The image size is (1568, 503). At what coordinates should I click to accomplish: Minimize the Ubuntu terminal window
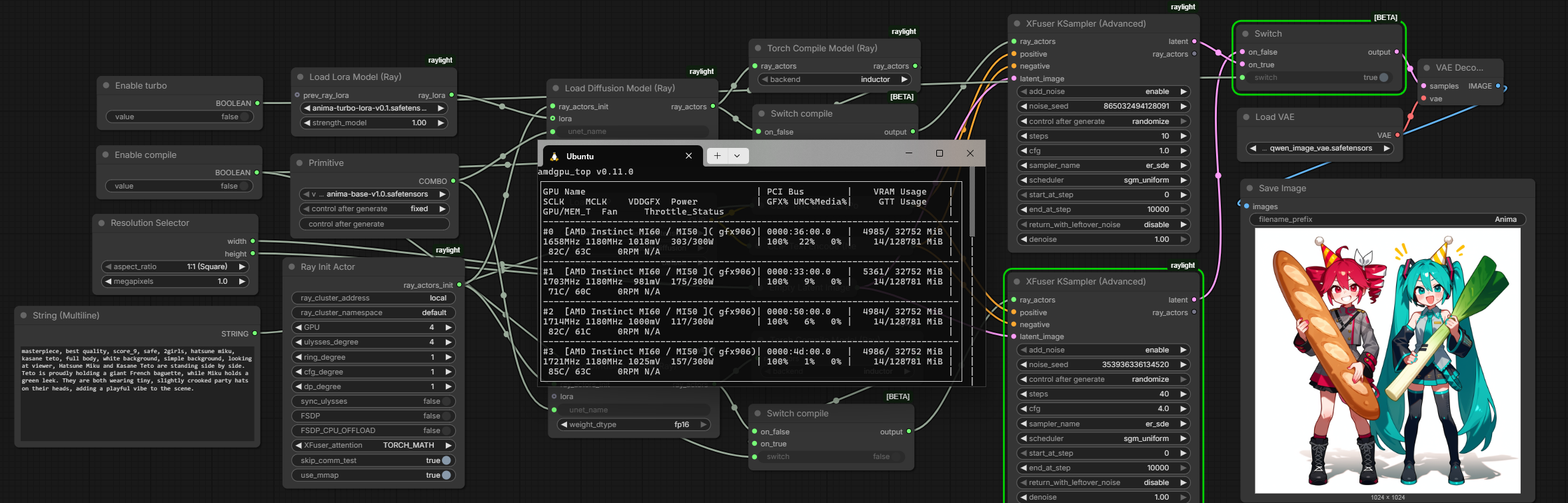pyautogui.click(x=909, y=153)
